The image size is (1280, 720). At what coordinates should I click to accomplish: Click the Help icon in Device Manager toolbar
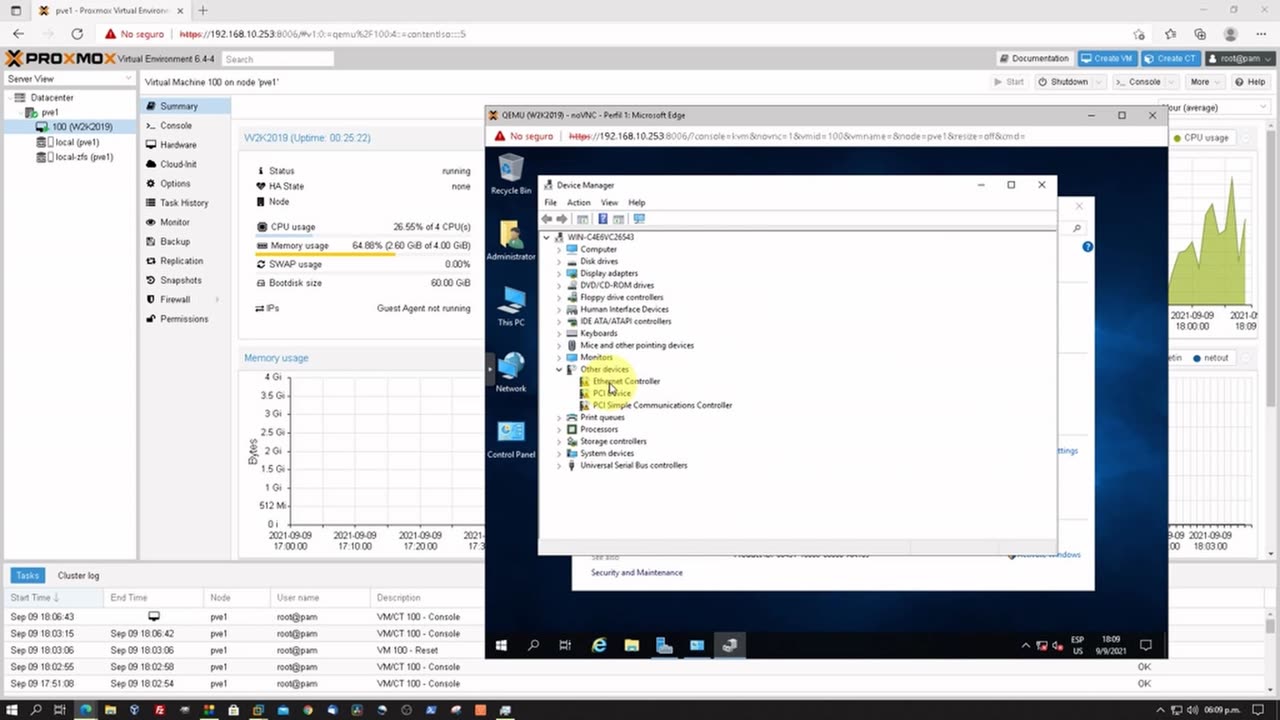602,219
